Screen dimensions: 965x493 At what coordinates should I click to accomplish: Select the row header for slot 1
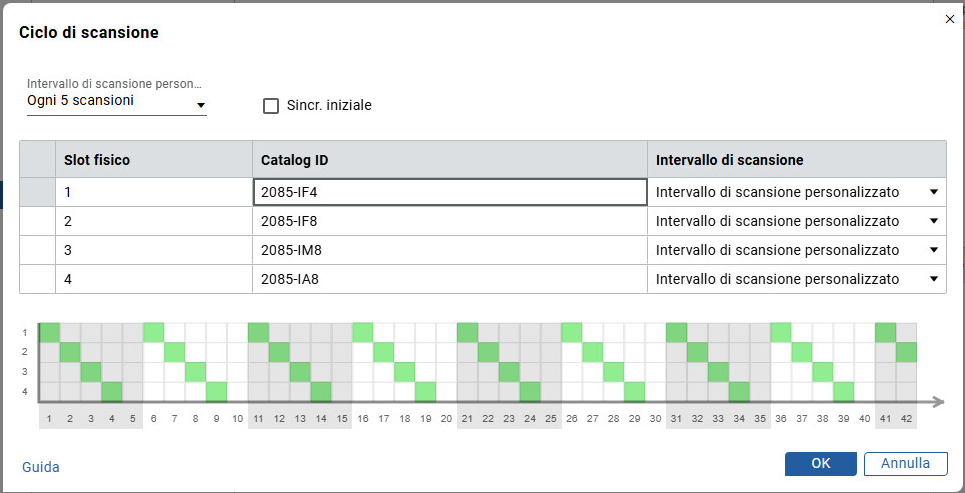click(37, 192)
